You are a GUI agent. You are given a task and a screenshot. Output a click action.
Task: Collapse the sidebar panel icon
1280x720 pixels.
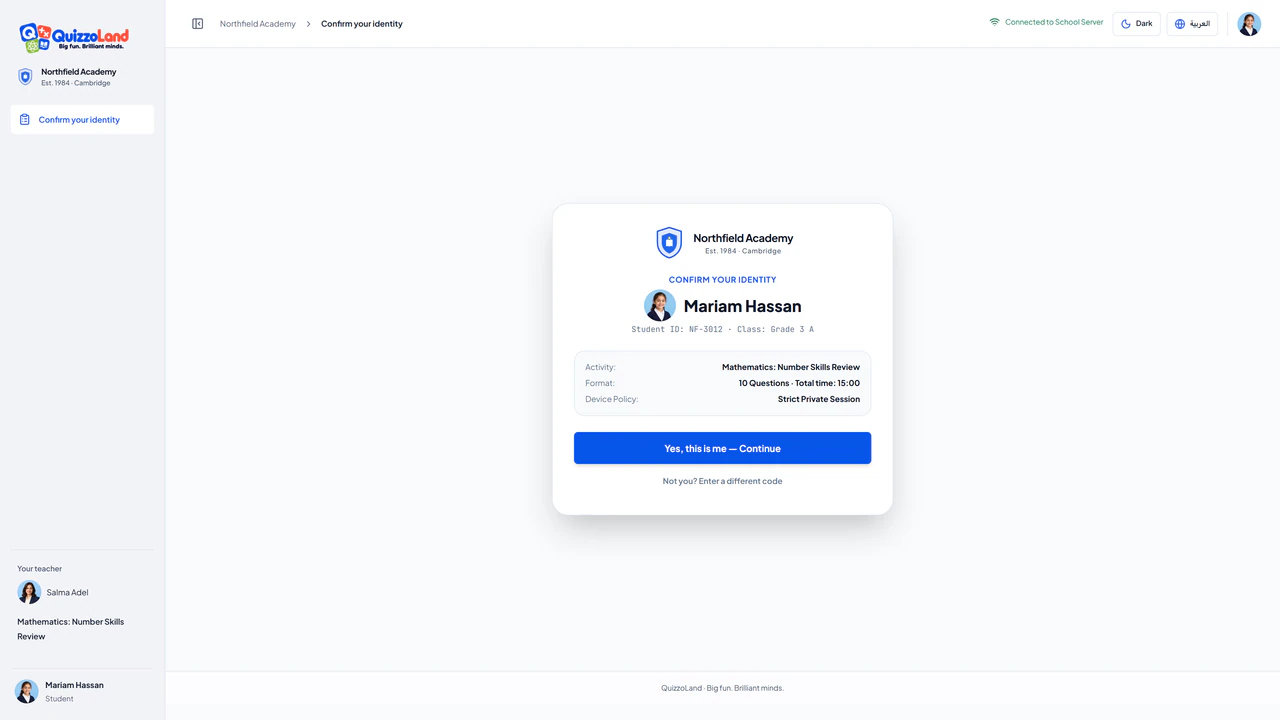coord(198,24)
